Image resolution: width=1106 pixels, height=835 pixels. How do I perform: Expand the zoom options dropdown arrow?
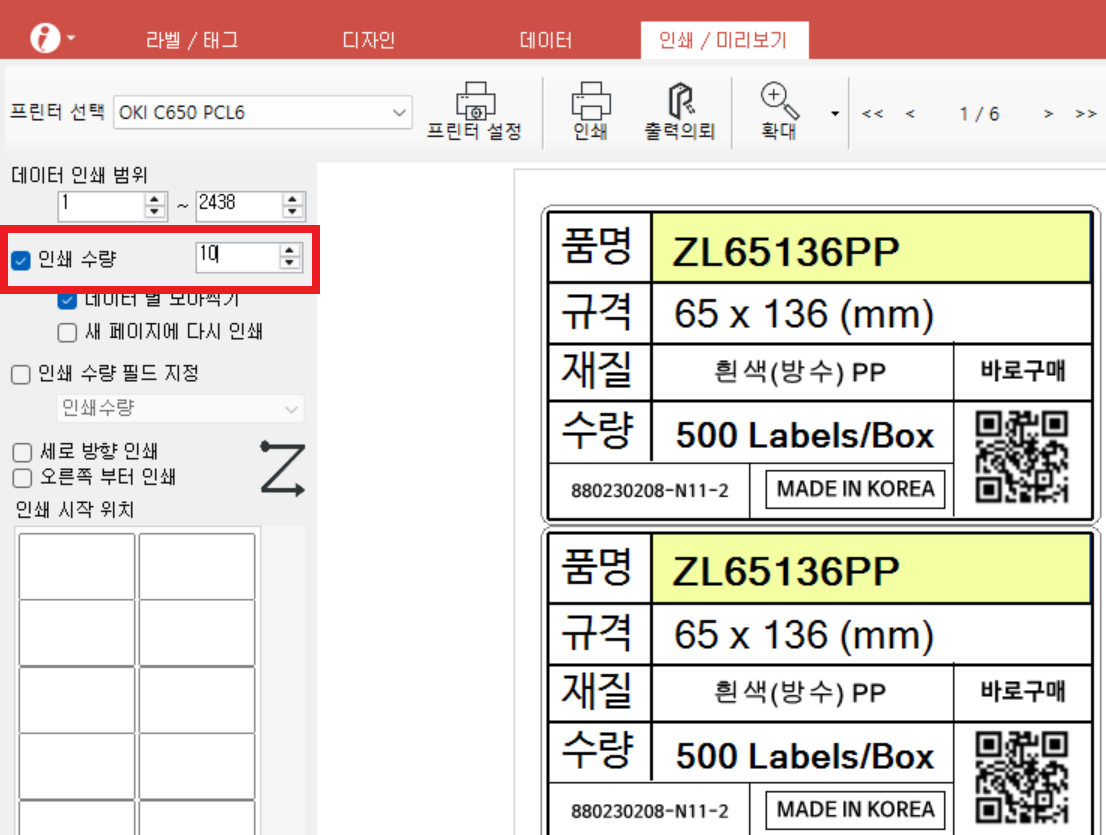(x=835, y=114)
